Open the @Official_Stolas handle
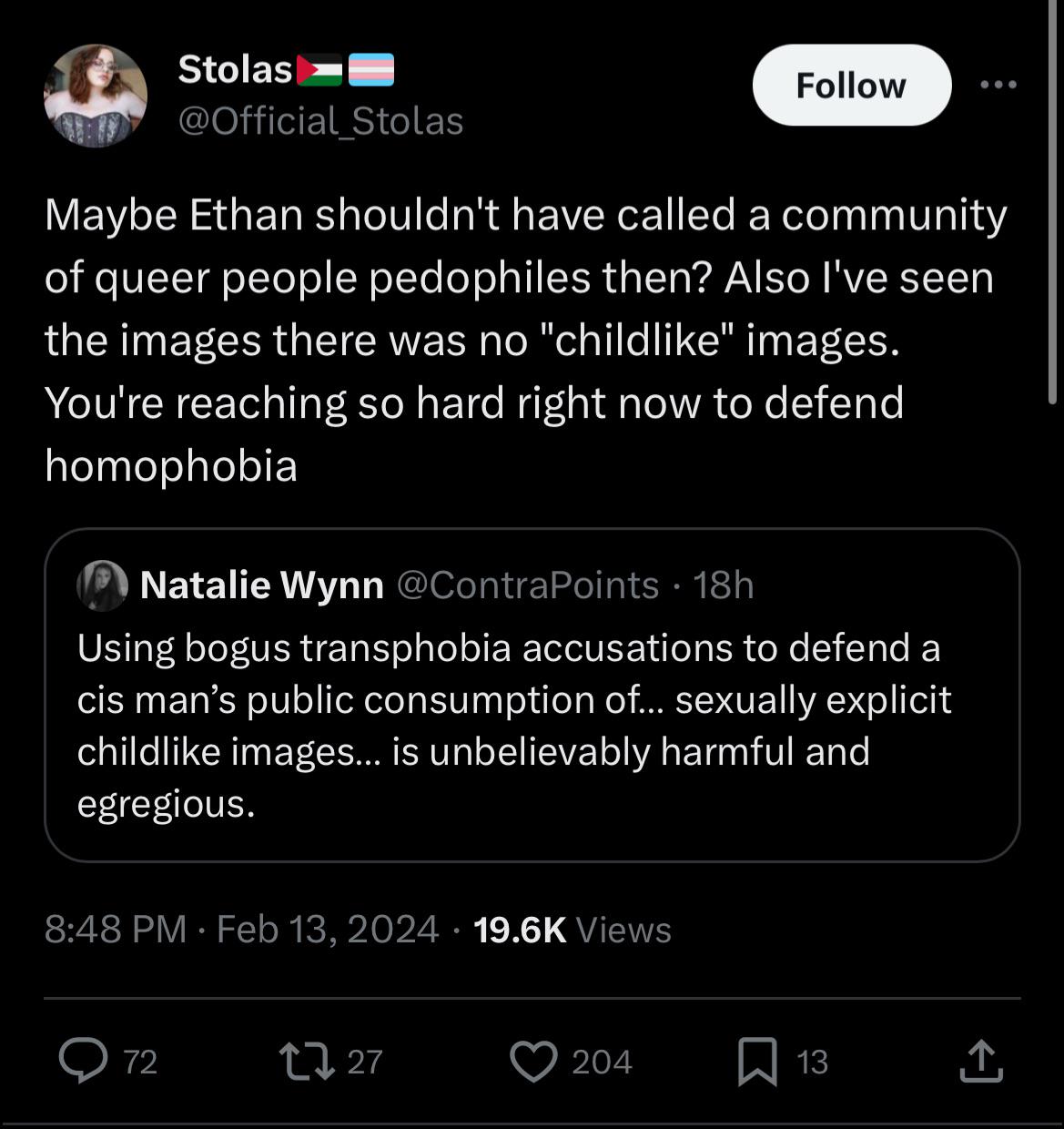The image size is (1064, 1129). 320,121
